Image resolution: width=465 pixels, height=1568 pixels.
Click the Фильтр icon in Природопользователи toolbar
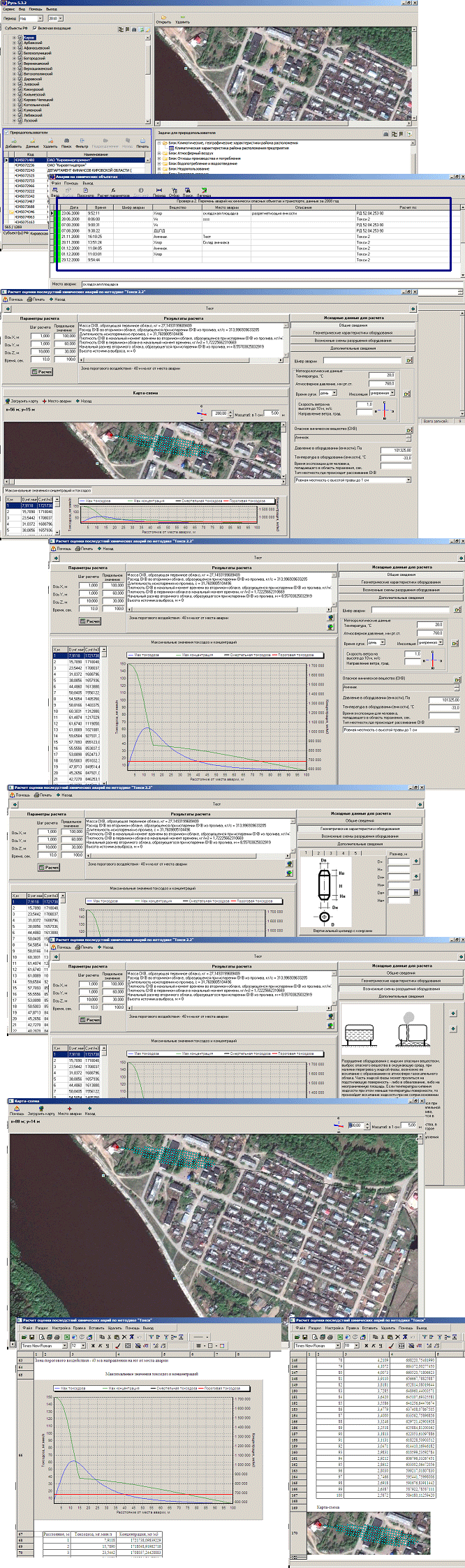[x=82, y=142]
